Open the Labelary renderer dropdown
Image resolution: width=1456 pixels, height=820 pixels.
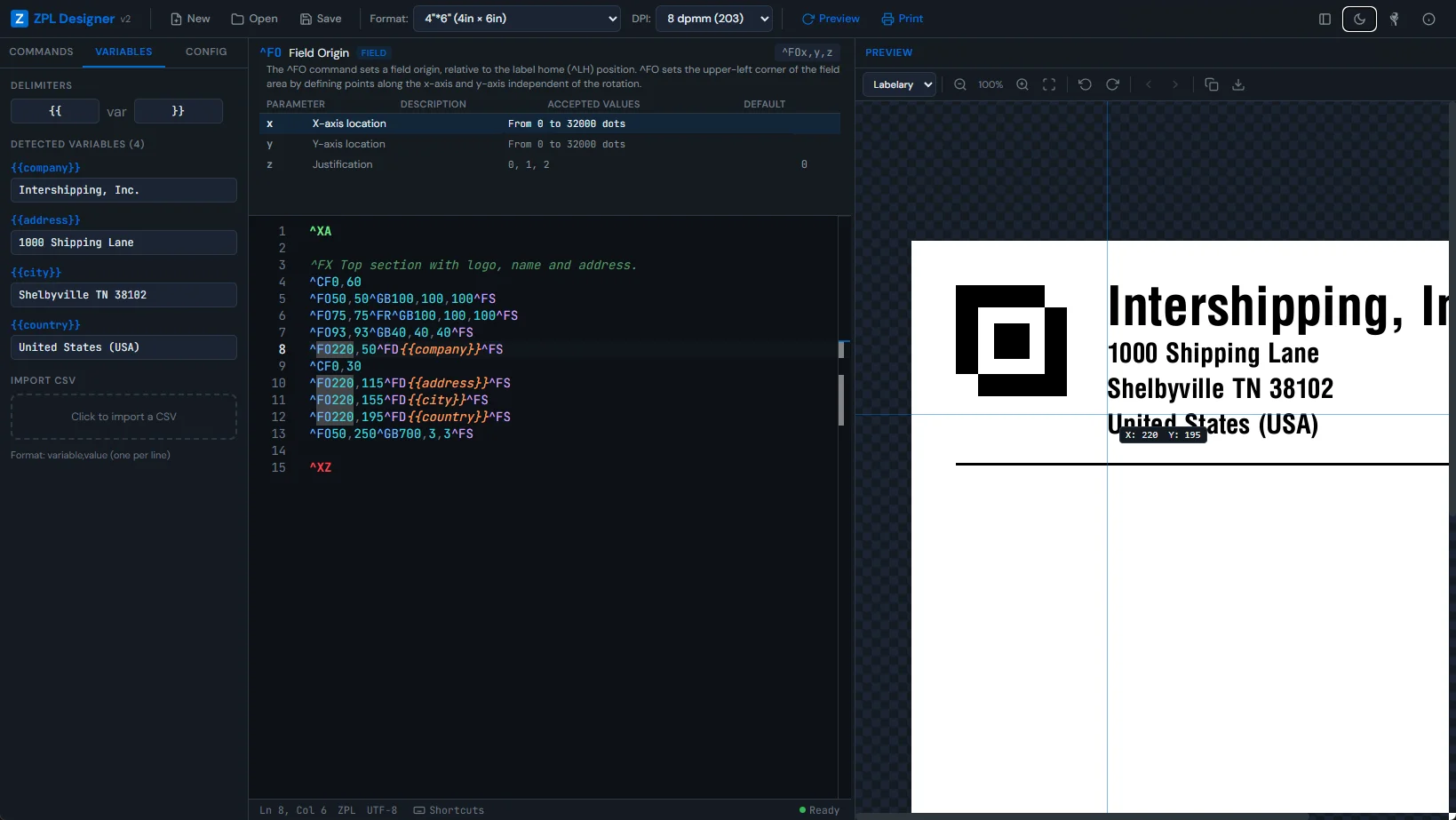click(898, 84)
